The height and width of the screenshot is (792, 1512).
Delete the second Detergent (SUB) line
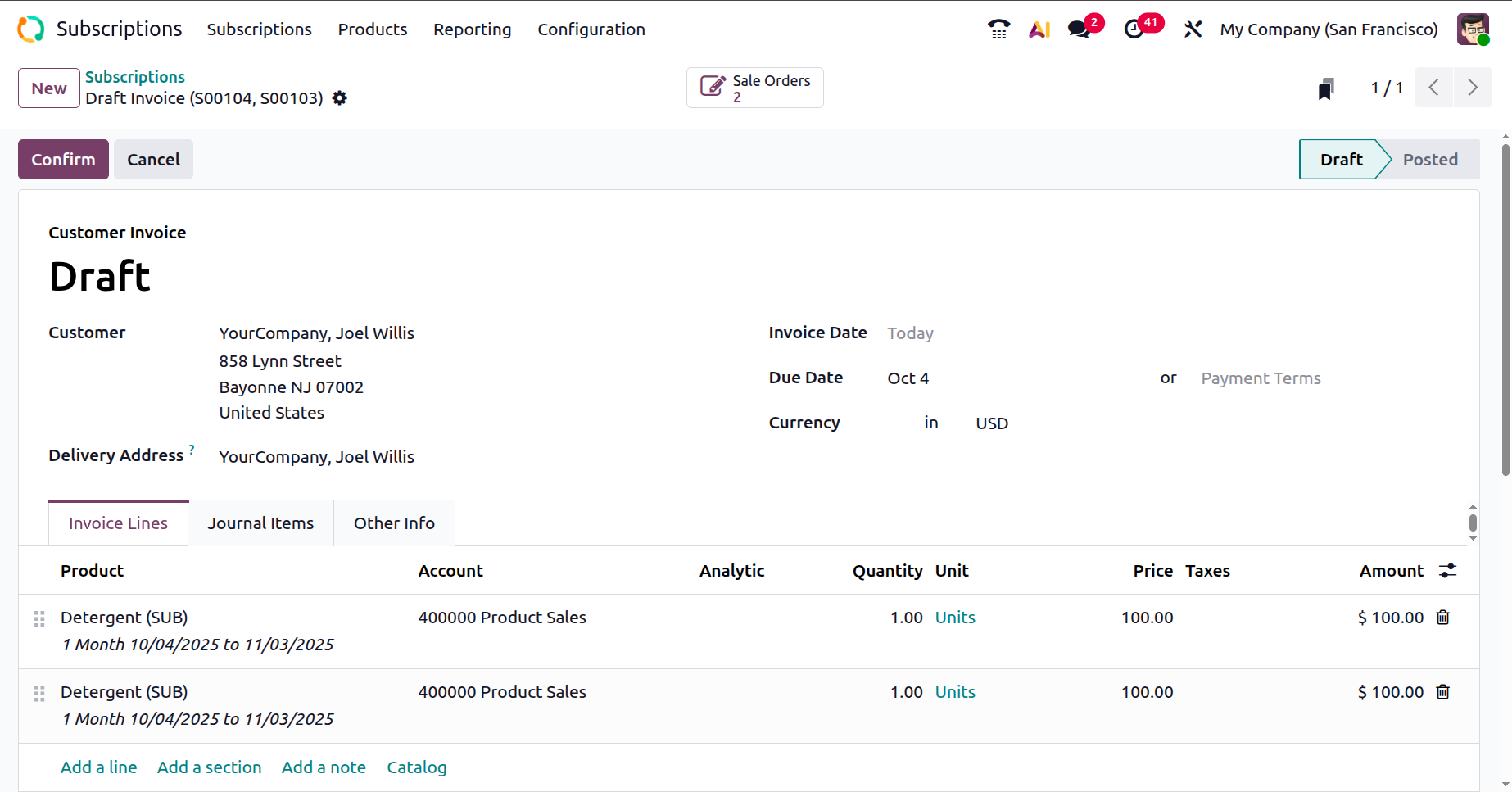(x=1443, y=692)
